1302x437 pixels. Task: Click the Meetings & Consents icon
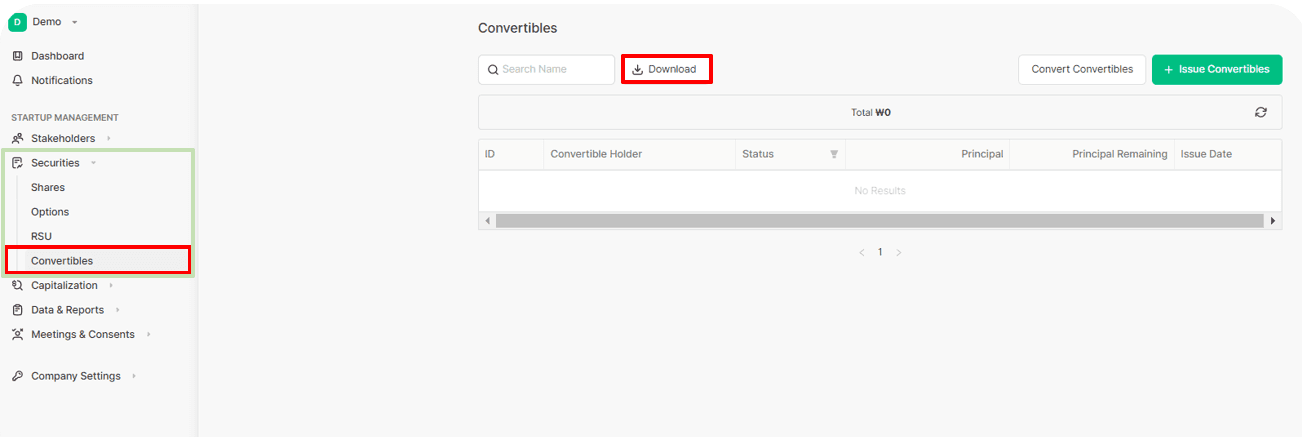click(x=17, y=334)
